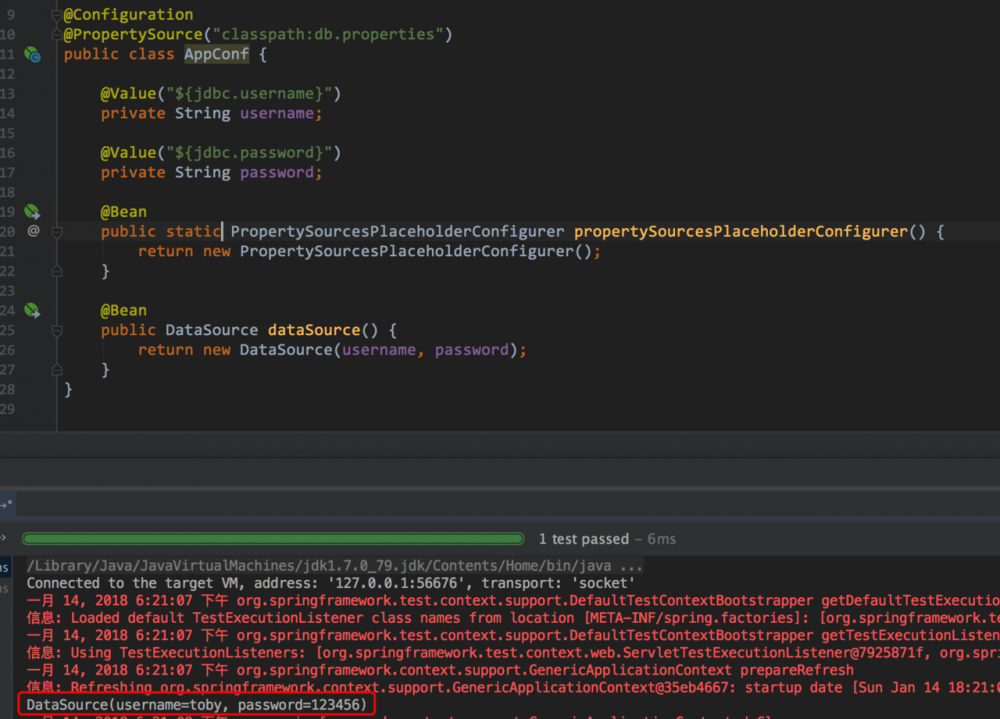
Task: Click the 1 test passed status label
Action: pos(584,539)
